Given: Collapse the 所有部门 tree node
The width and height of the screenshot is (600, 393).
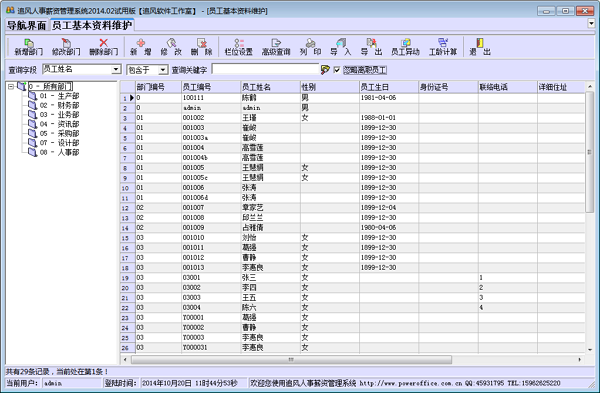Looking at the screenshot, I should click(x=11, y=86).
